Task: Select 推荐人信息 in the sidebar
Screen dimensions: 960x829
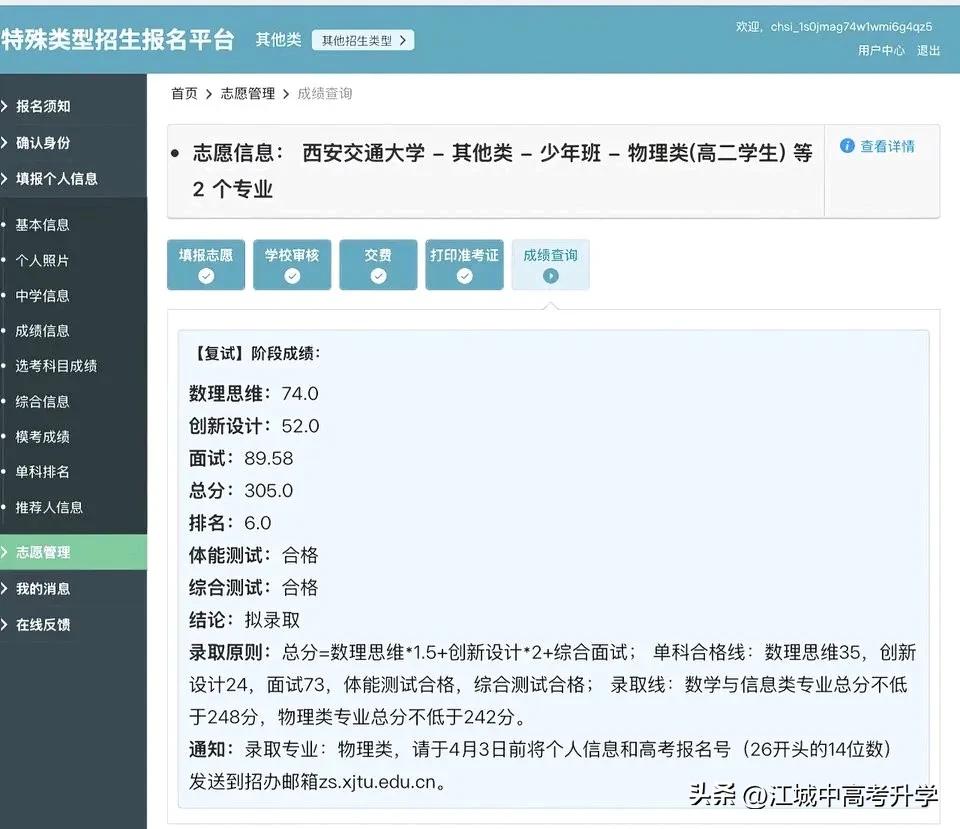Action: pos(49,508)
